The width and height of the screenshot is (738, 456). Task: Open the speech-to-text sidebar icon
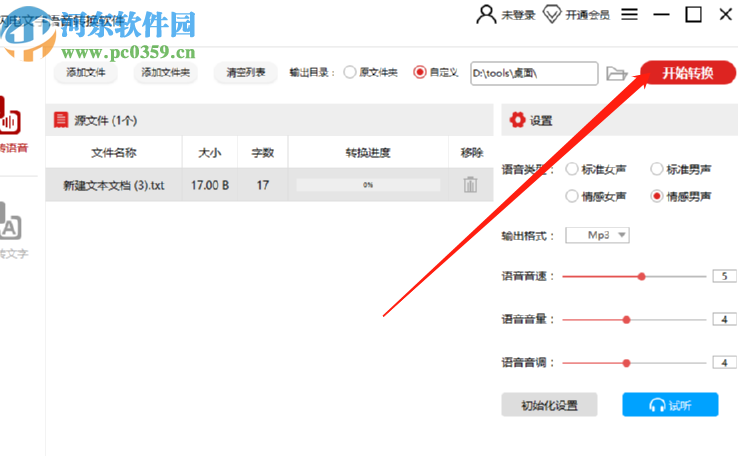10,221
